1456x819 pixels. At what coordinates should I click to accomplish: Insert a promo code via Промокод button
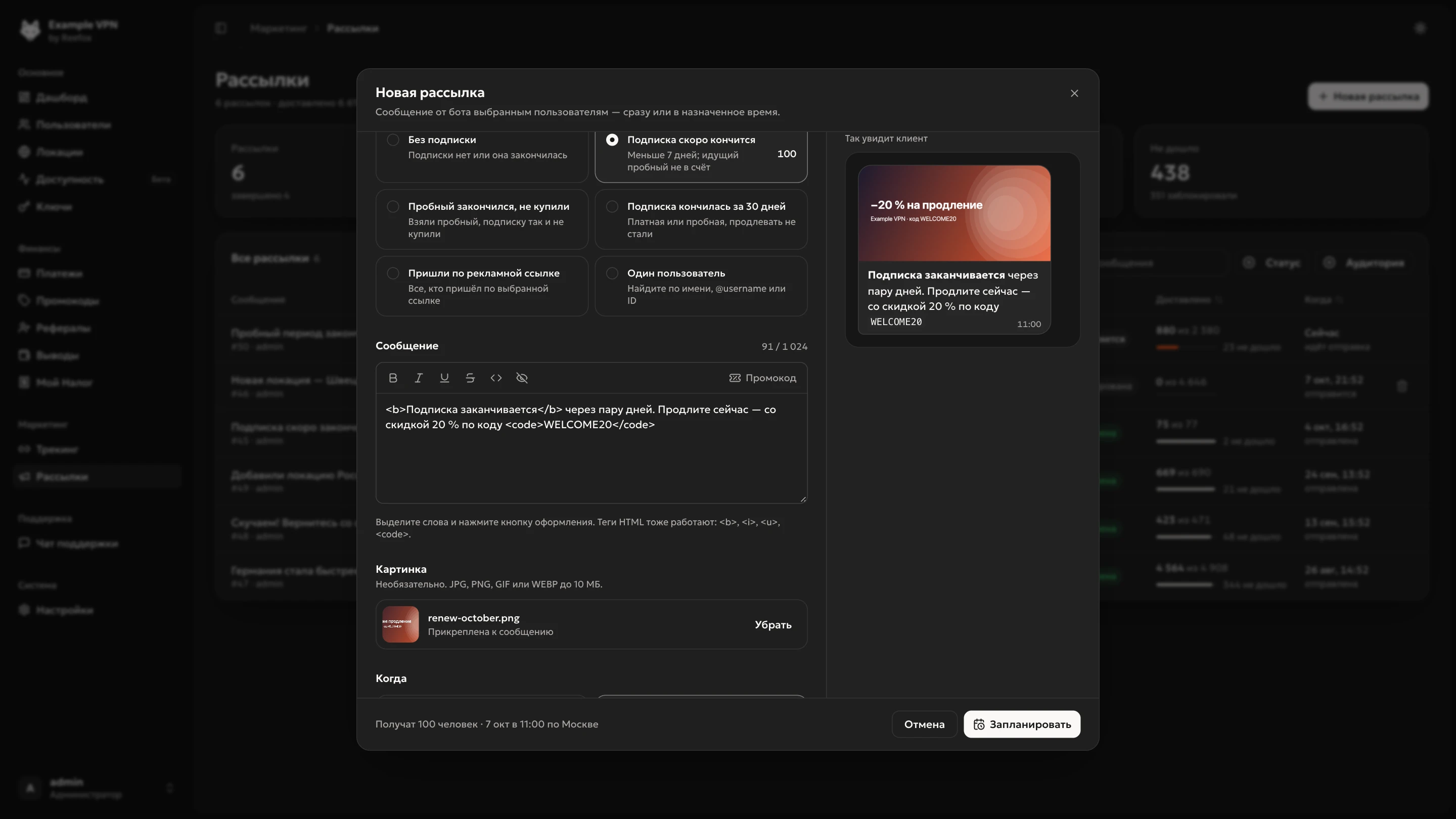[762, 378]
